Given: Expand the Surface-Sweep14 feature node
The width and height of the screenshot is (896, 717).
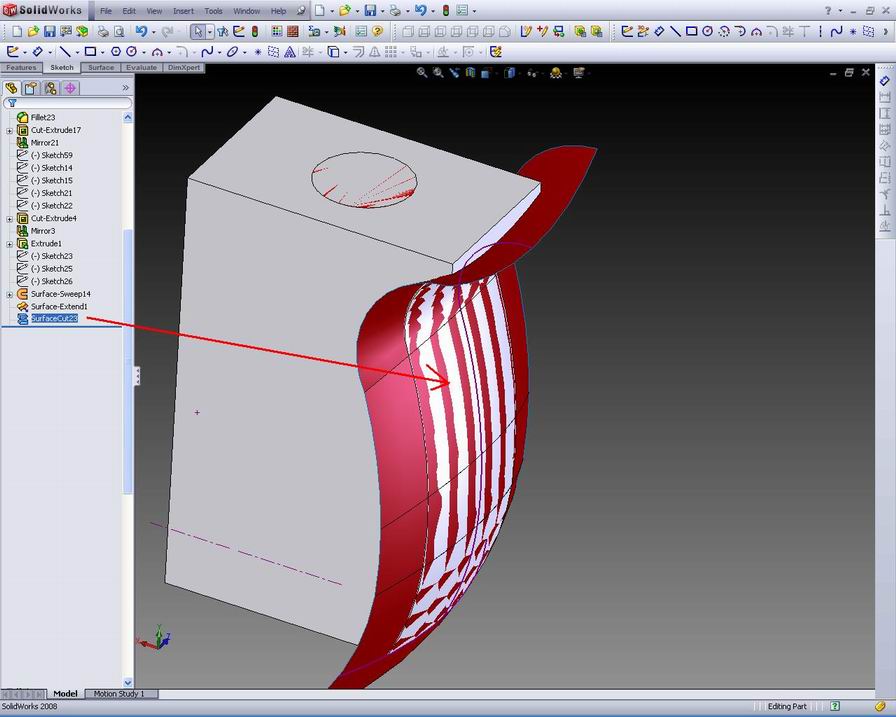Looking at the screenshot, I should [x=8, y=295].
